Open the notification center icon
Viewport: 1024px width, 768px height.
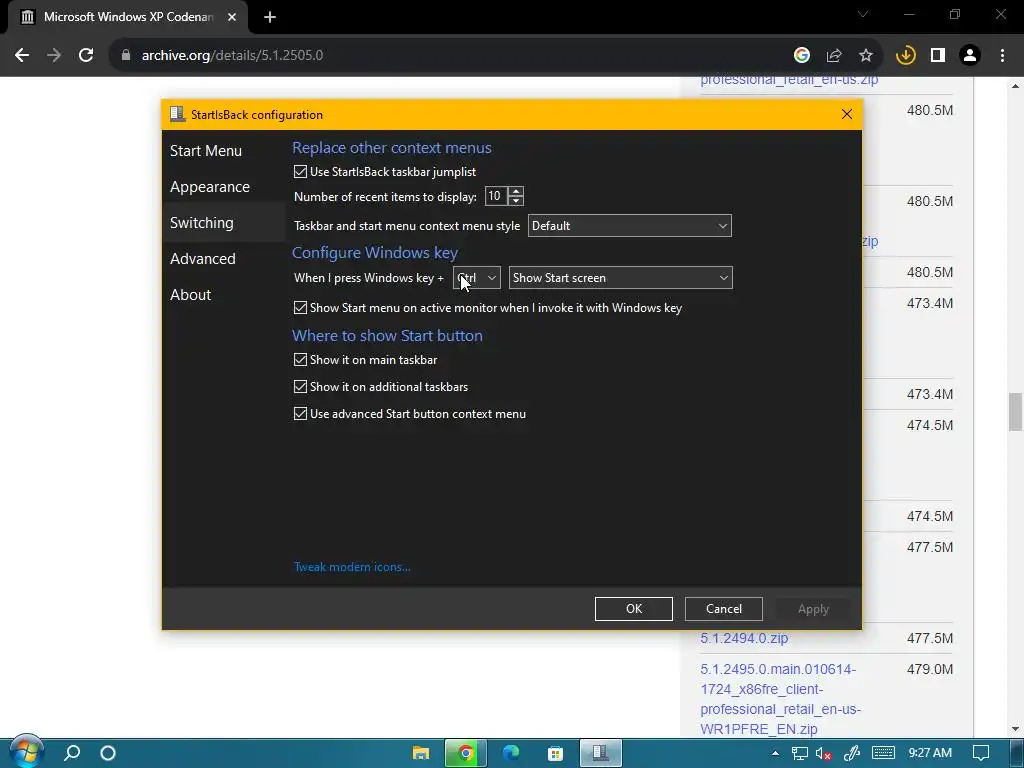click(x=981, y=753)
